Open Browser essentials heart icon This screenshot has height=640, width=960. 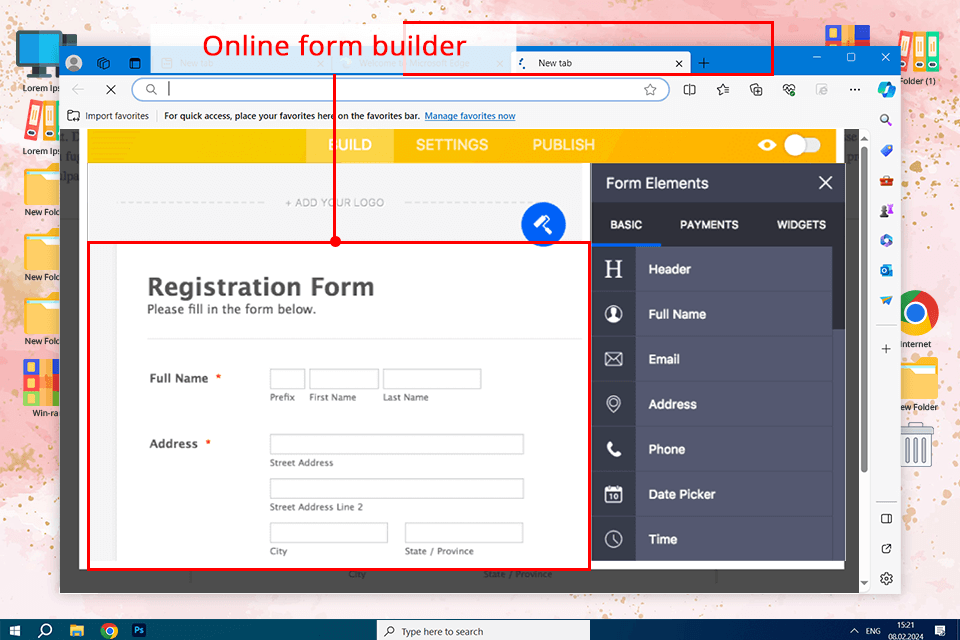(x=789, y=89)
